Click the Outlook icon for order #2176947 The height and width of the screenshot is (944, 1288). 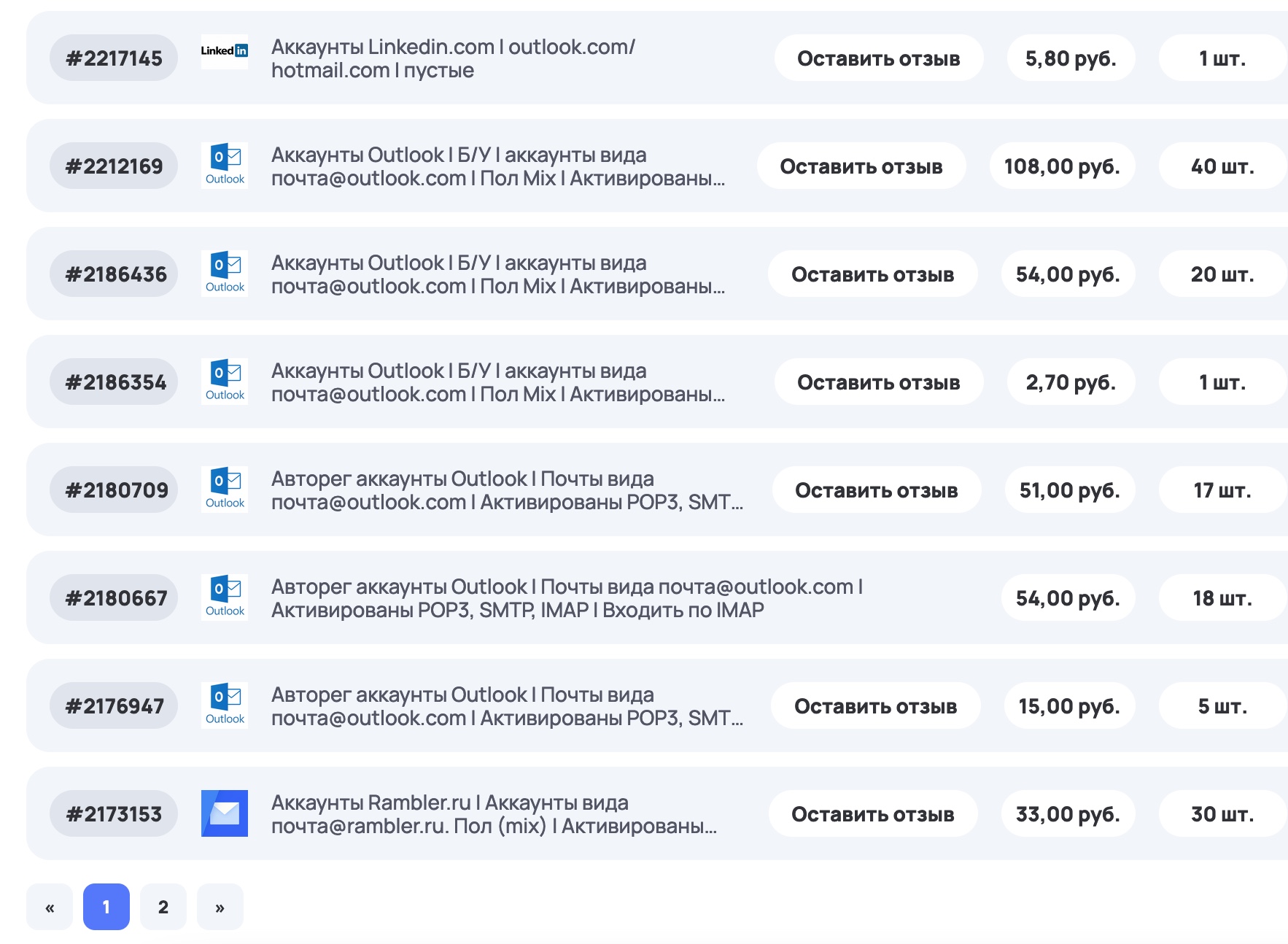(225, 705)
